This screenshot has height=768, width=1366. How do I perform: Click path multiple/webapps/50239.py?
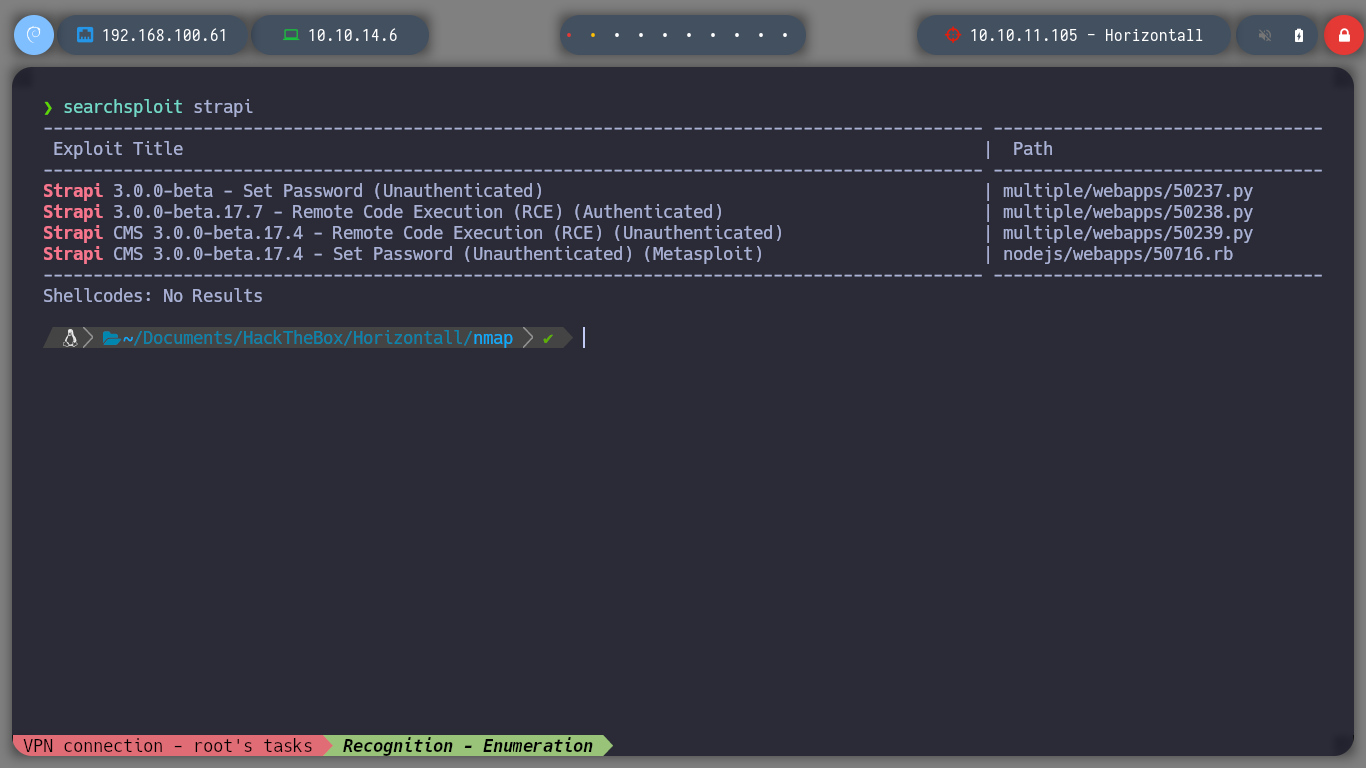(x=1128, y=233)
